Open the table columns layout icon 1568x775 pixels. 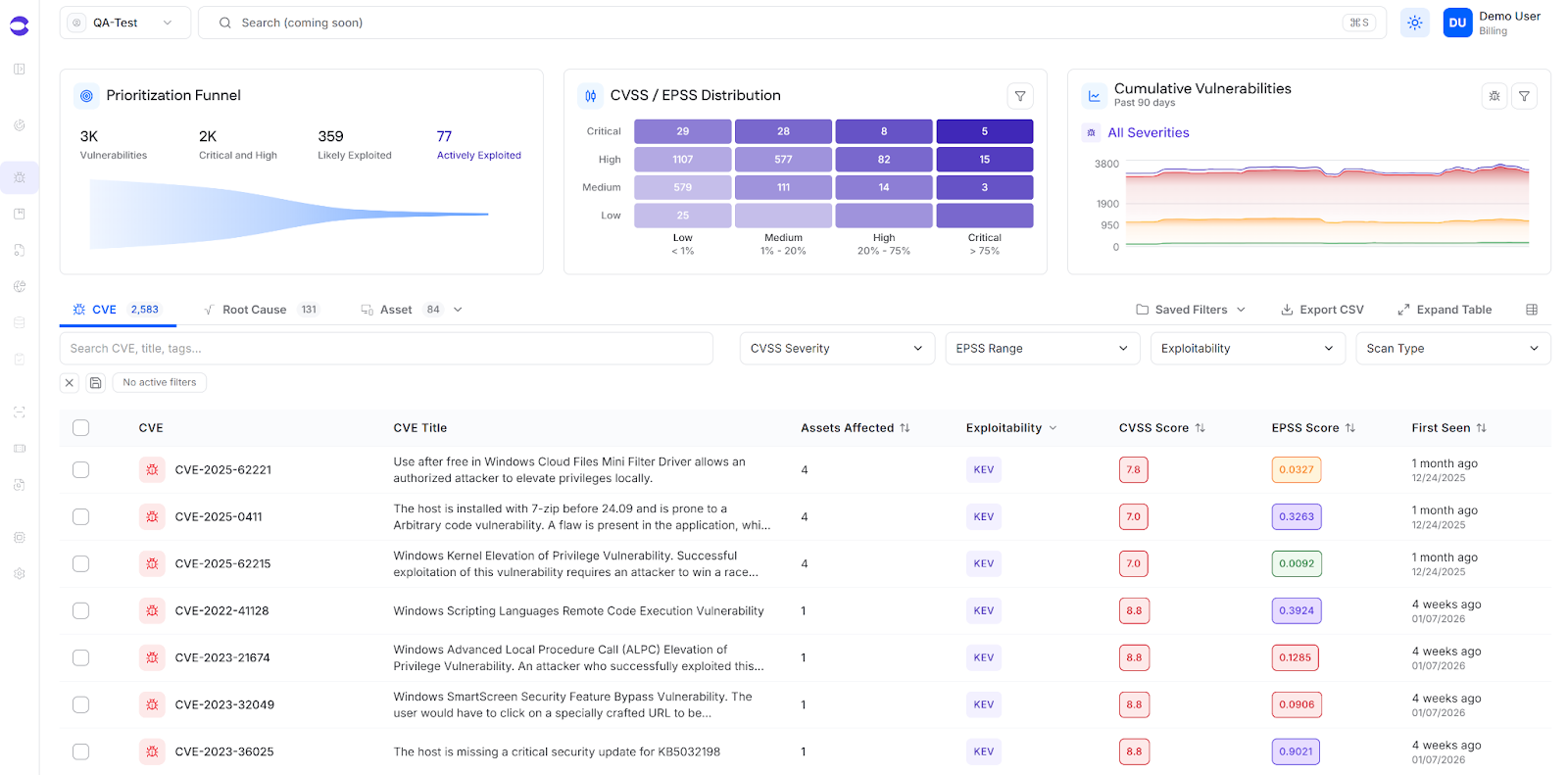click(1532, 310)
